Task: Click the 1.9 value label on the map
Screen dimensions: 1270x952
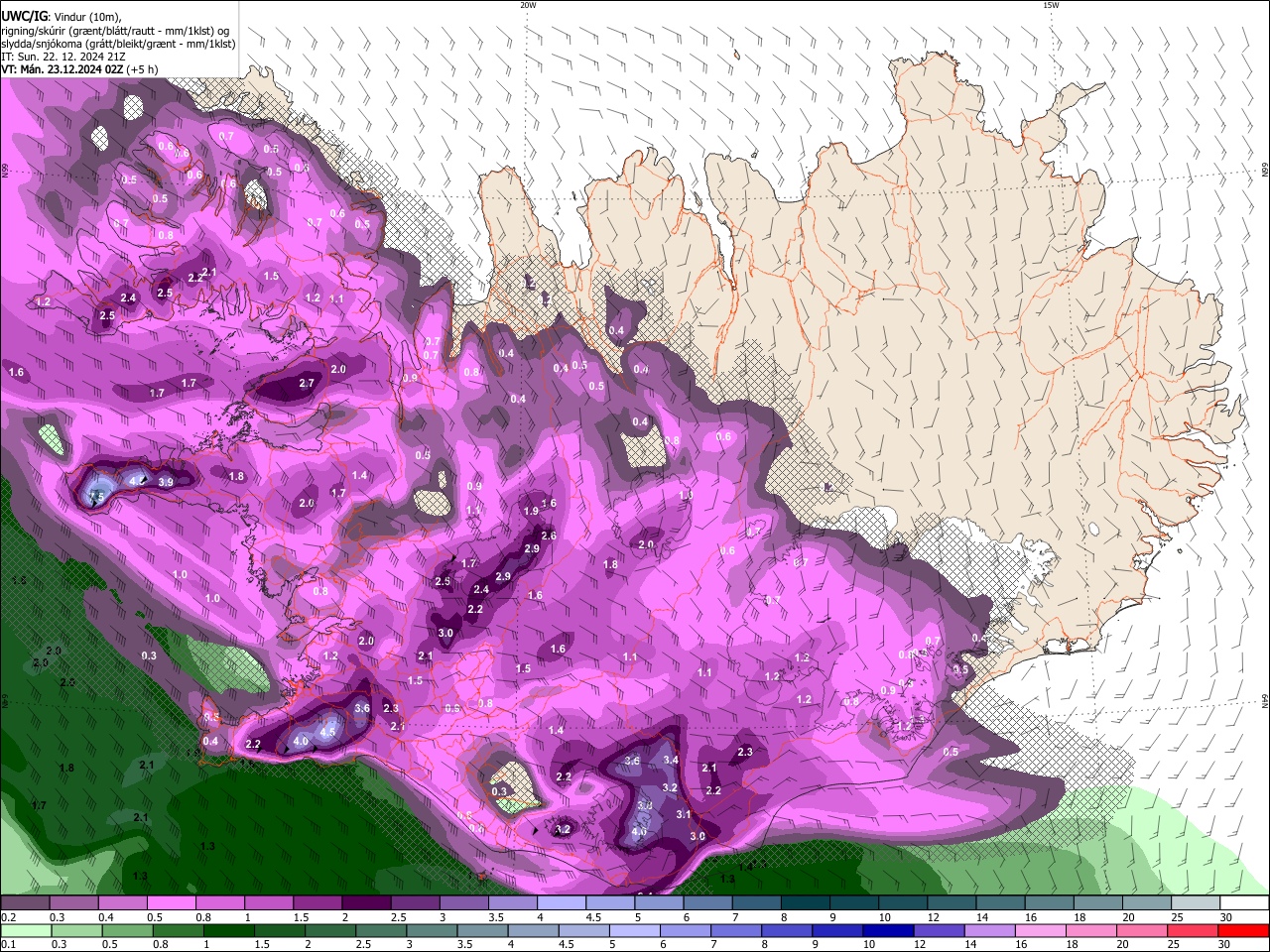Action: point(531,512)
